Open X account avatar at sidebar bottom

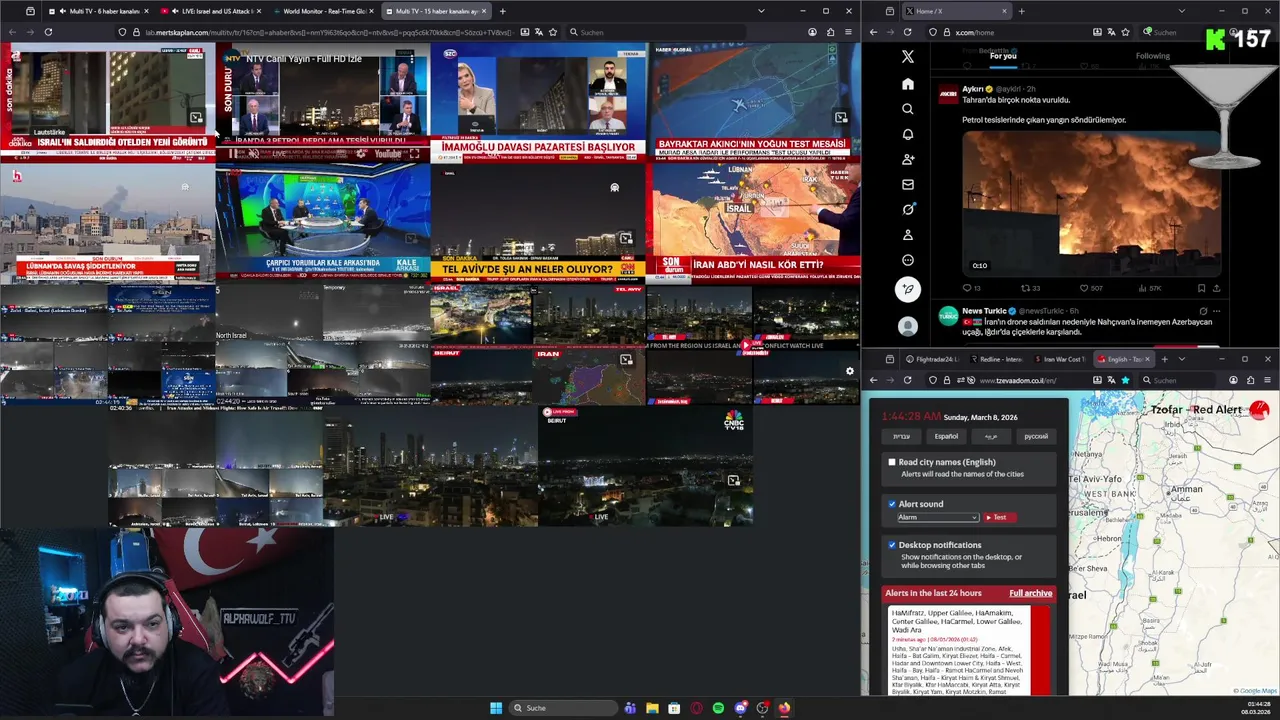[907, 326]
